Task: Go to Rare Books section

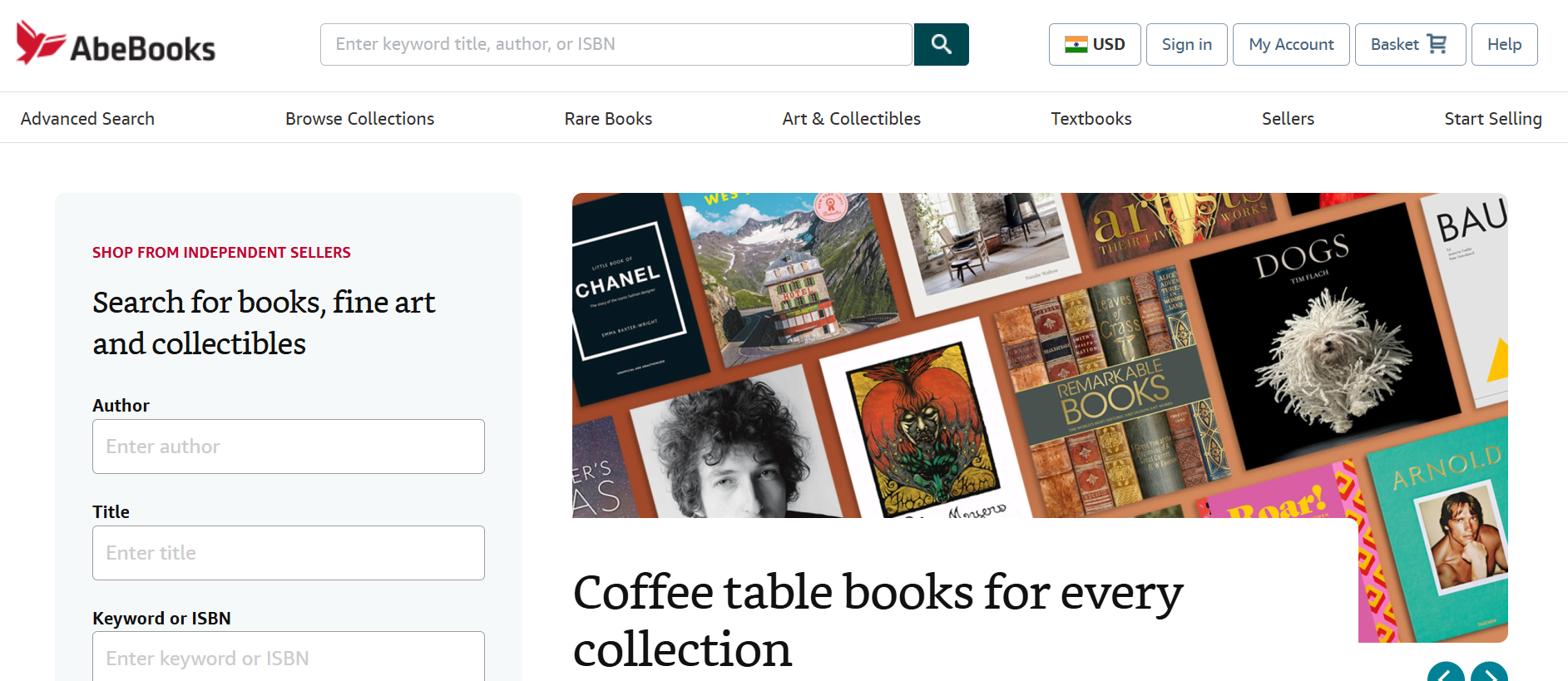Action: point(608,119)
